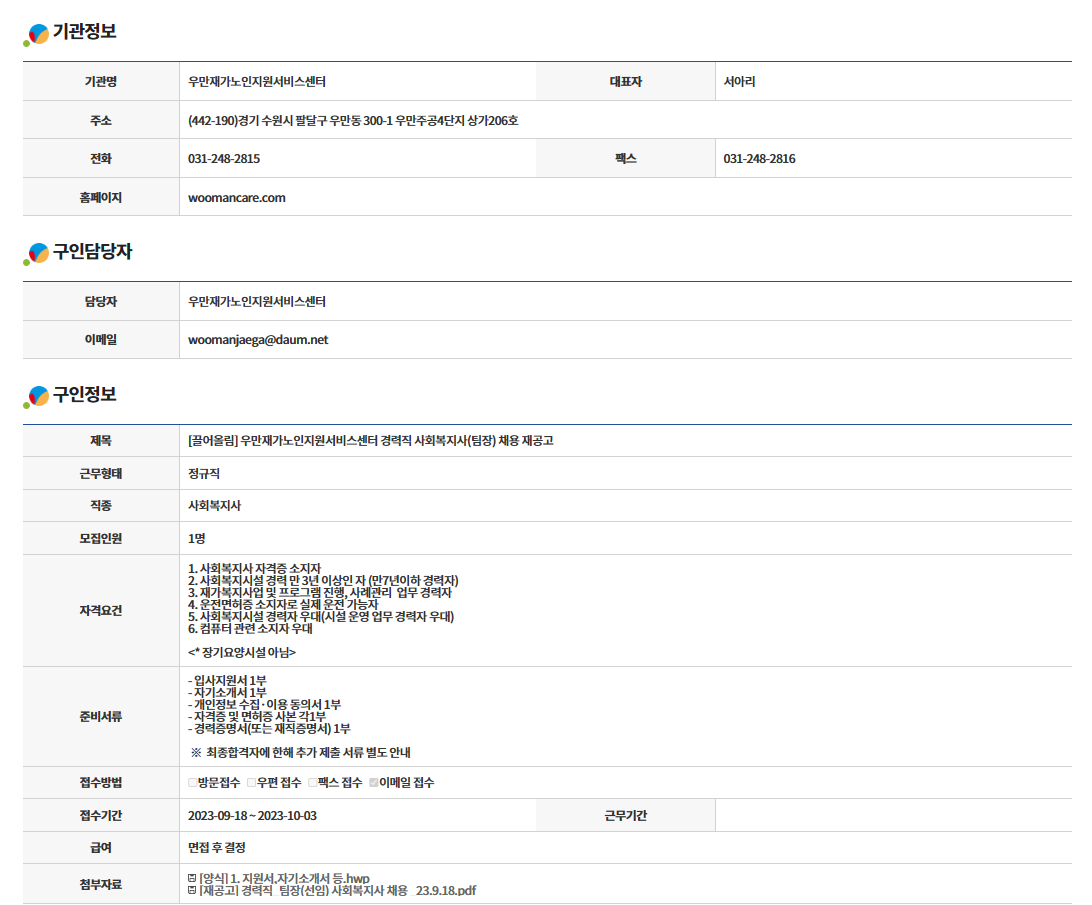
Task: Click the 구인정보 section heading icon
Action: pyautogui.click(x=36, y=397)
